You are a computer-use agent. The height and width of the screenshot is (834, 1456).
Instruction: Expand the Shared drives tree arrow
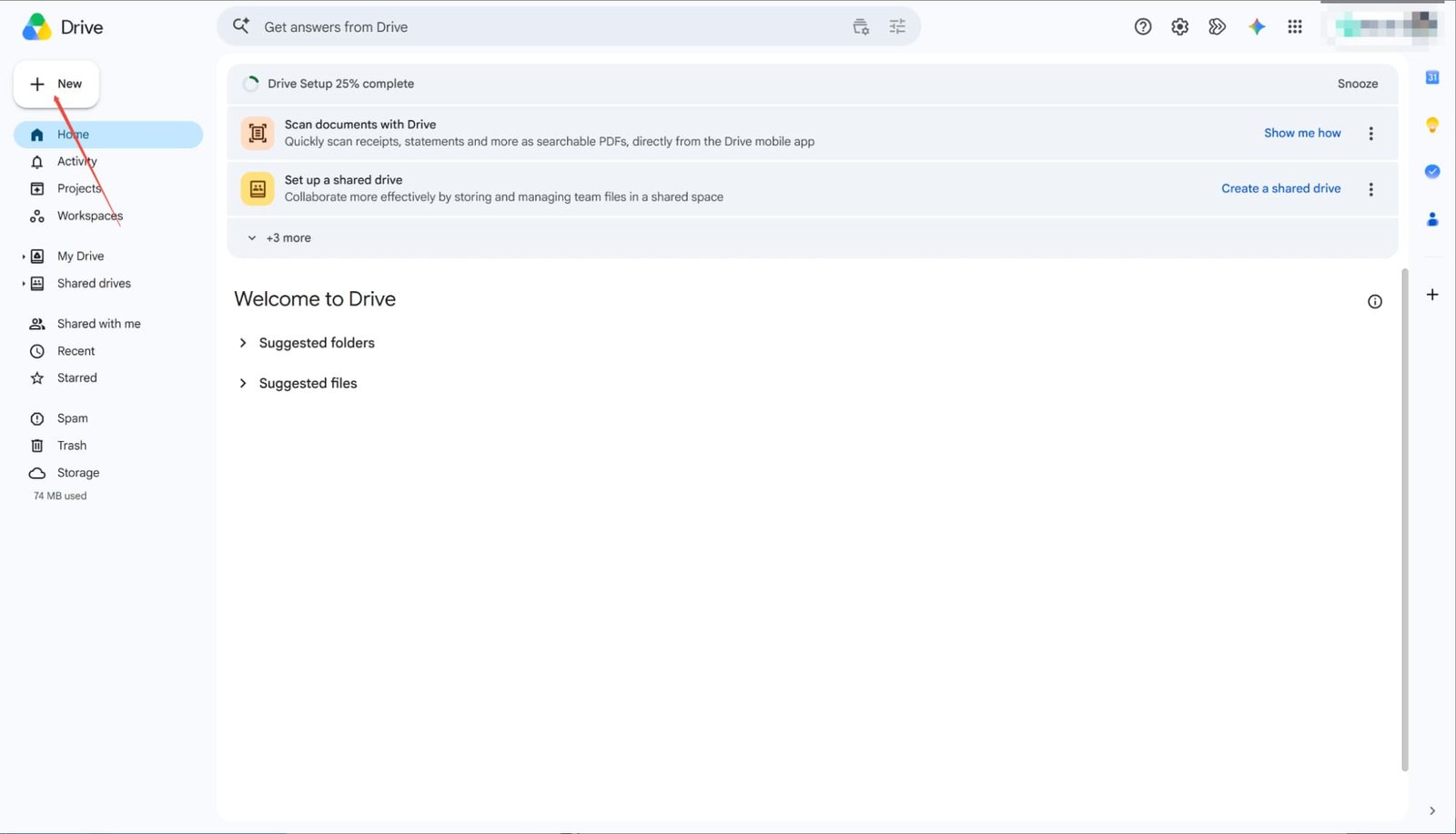tap(24, 284)
